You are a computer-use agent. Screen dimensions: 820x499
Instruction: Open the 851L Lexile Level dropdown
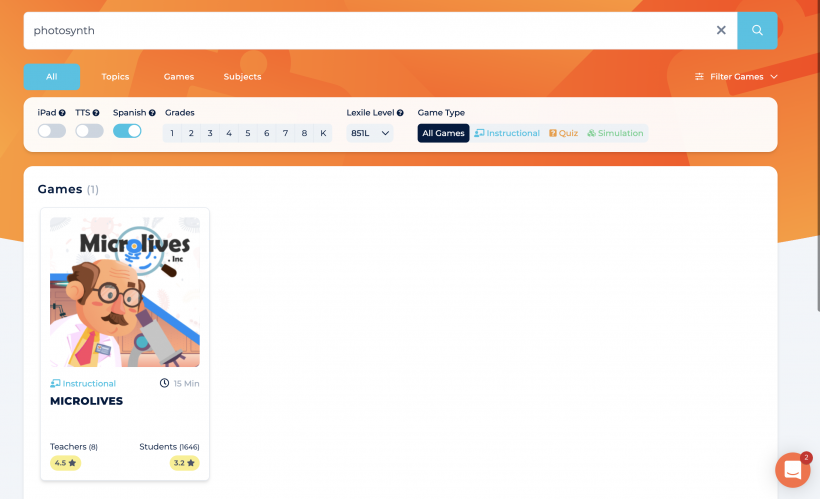(370, 133)
